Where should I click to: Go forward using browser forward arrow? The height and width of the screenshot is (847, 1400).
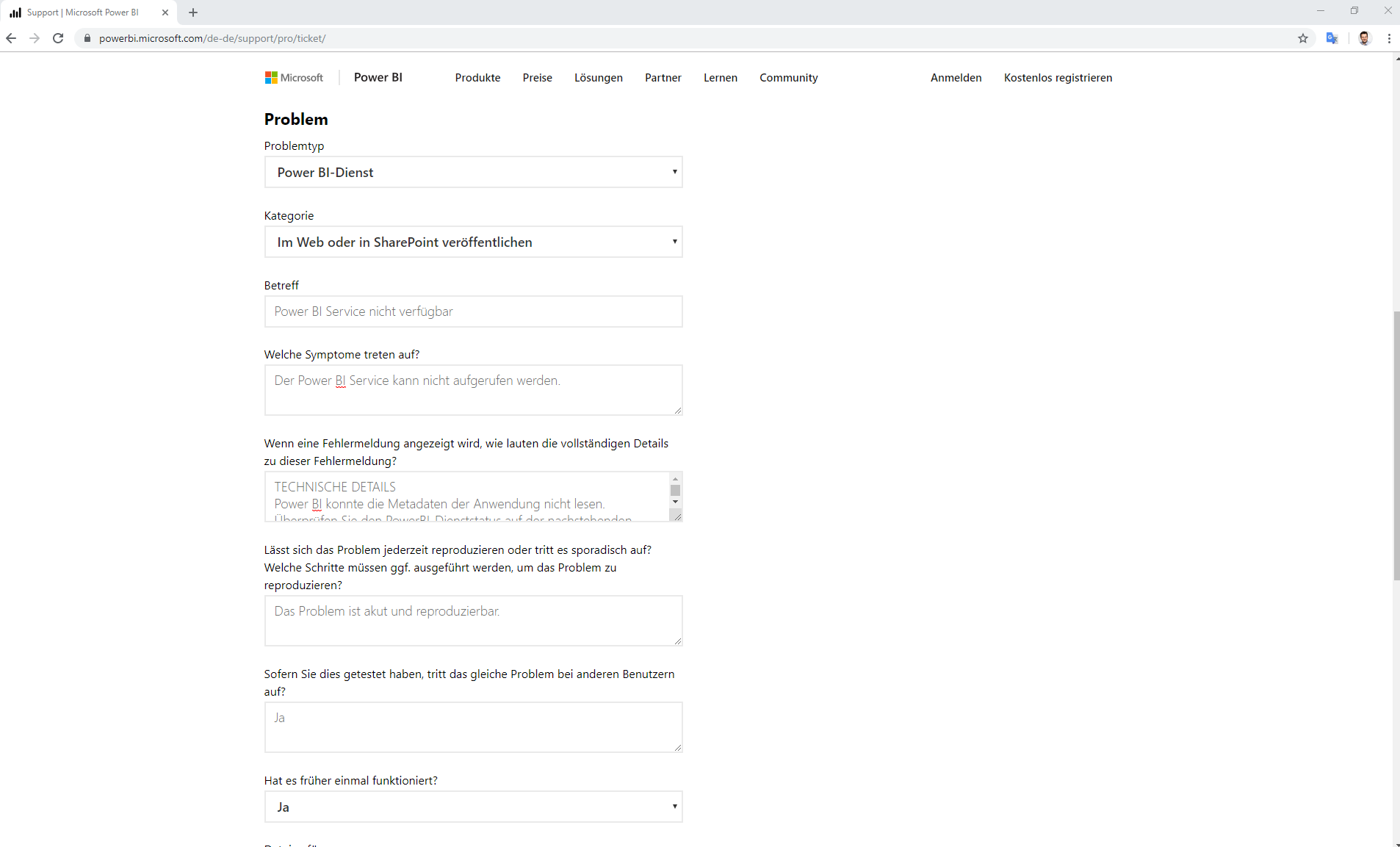pyautogui.click(x=35, y=38)
